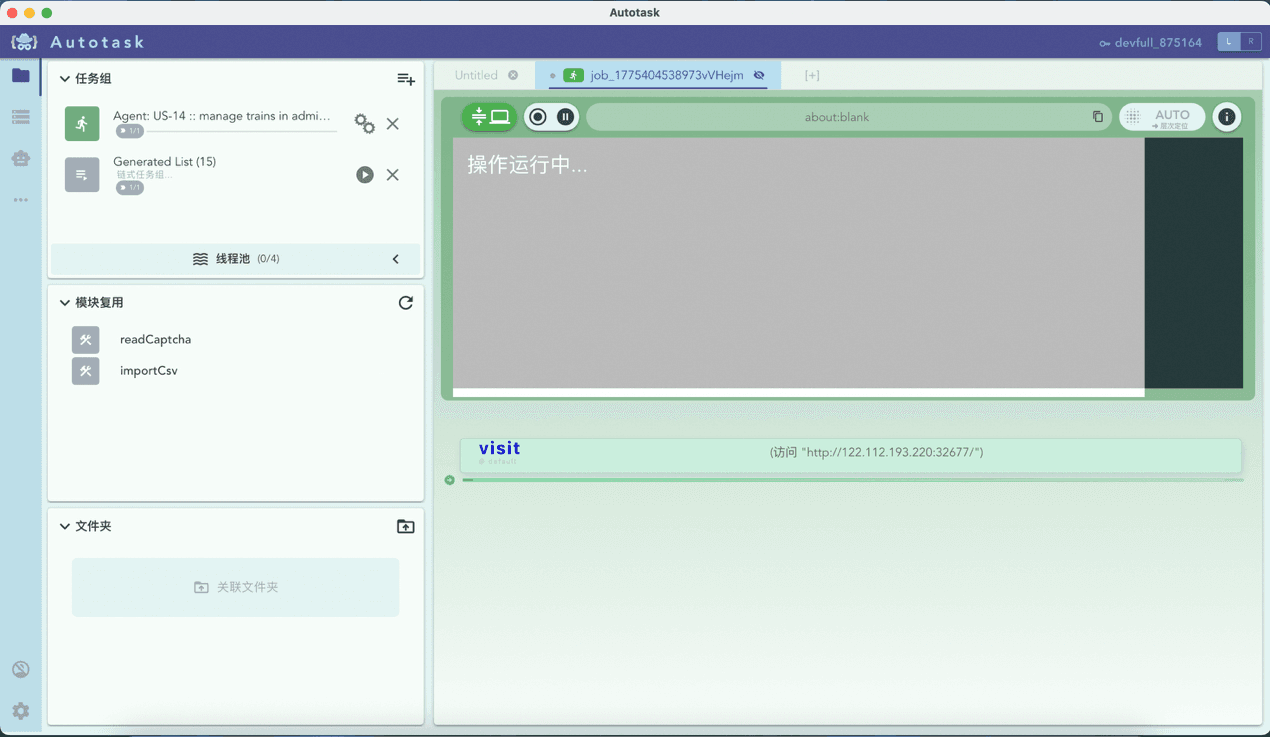1270x737 pixels.
Task: Open a new tab with [+]
Action: click(x=812, y=75)
